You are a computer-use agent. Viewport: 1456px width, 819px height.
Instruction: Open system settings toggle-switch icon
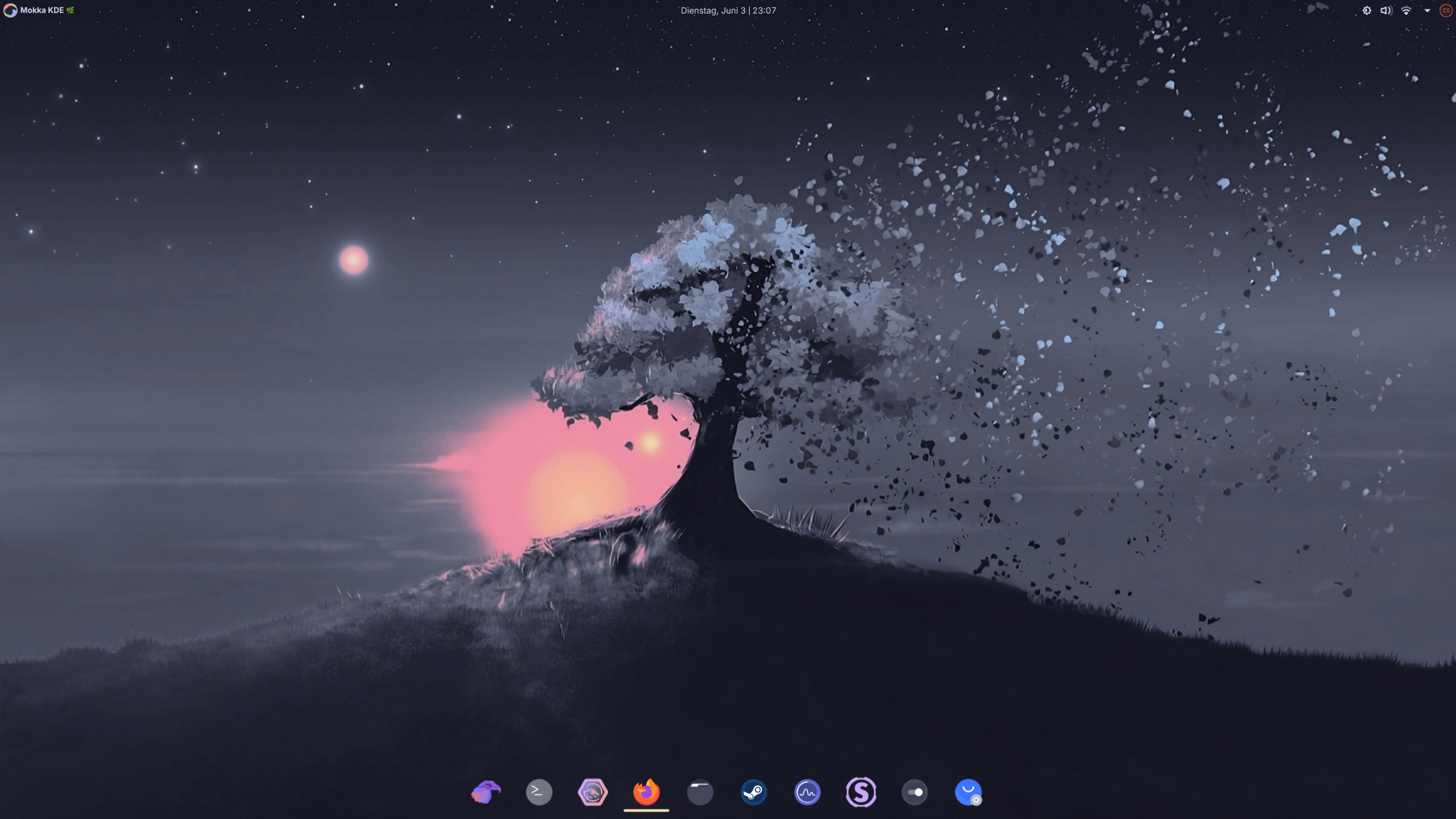[x=915, y=792]
